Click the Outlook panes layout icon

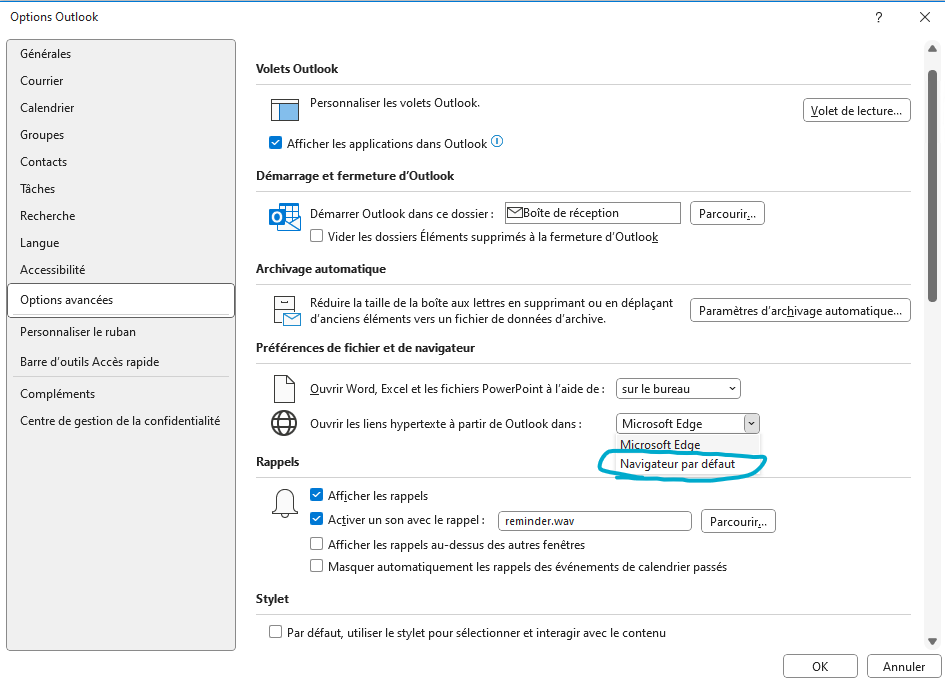pyautogui.click(x=285, y=110)
